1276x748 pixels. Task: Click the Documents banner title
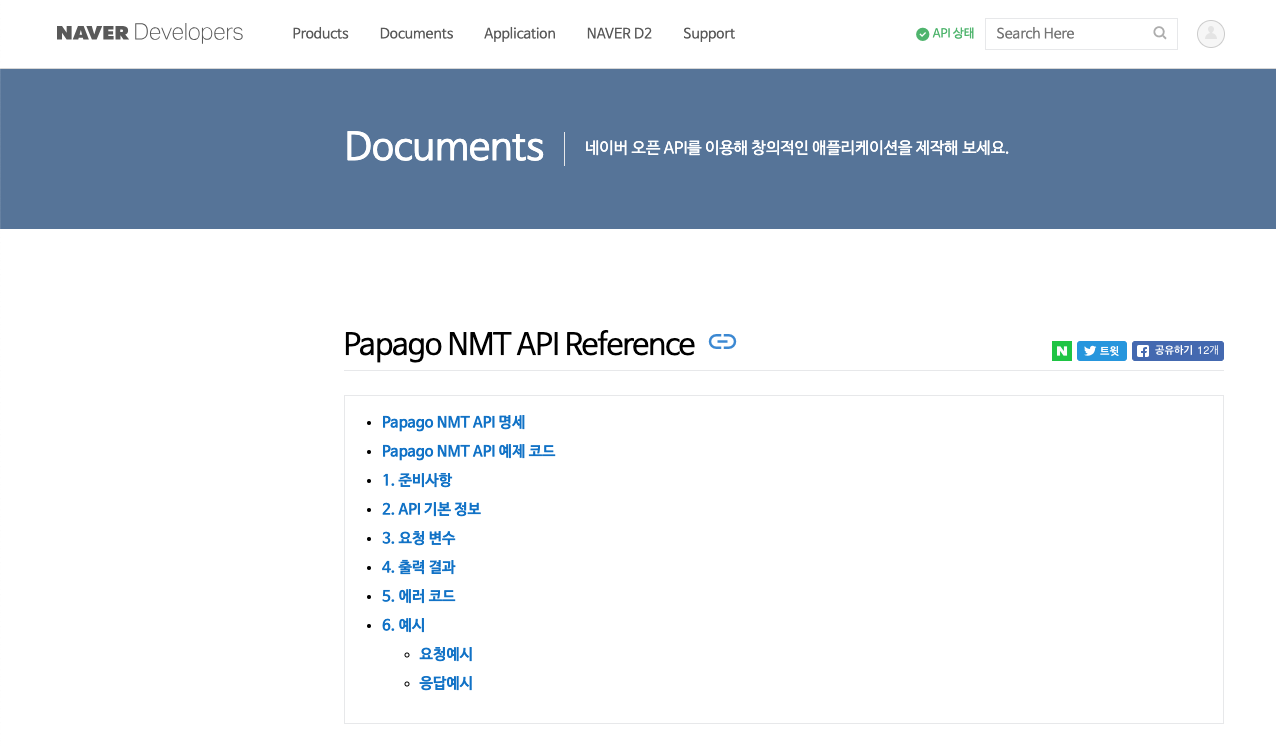(444, 147)
